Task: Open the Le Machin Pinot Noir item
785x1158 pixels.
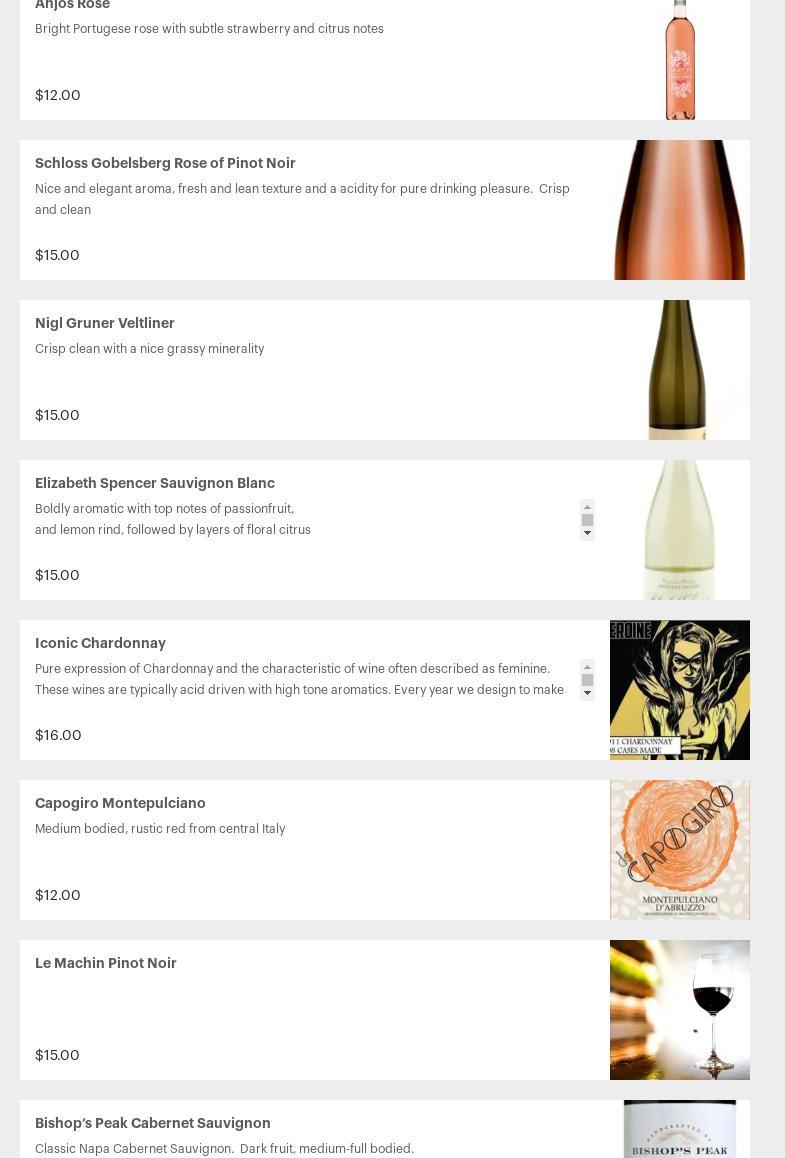Action: pos(106,963)
